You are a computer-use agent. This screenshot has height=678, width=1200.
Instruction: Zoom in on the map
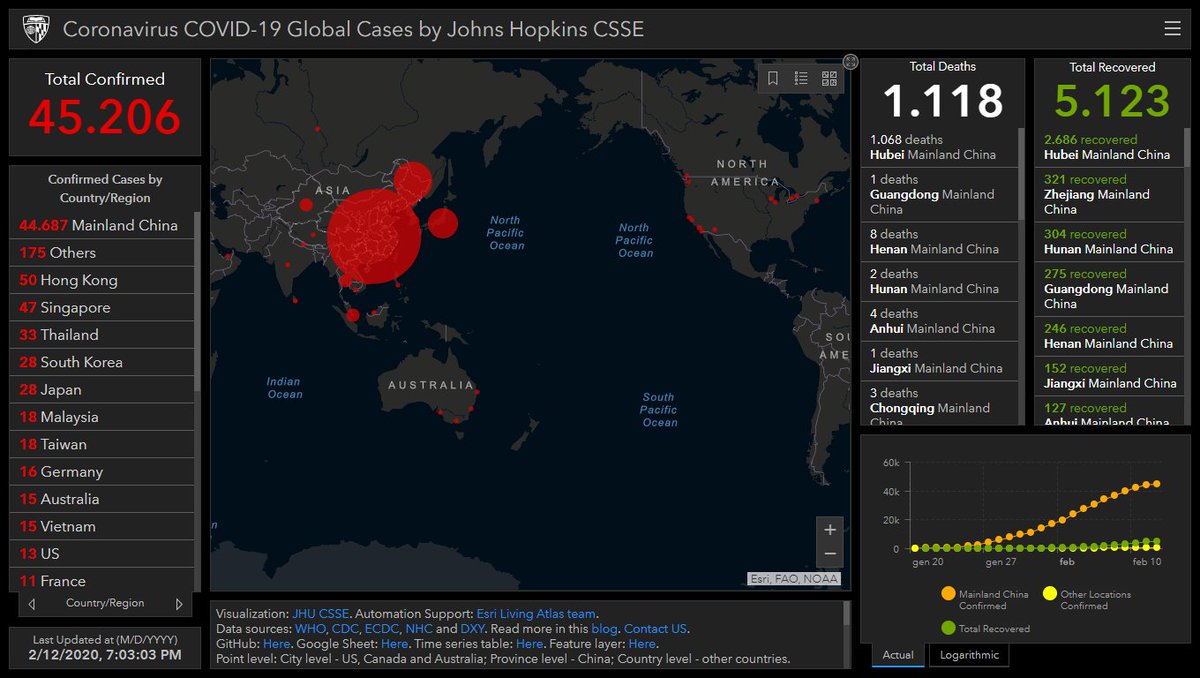(x=829, y=528)
